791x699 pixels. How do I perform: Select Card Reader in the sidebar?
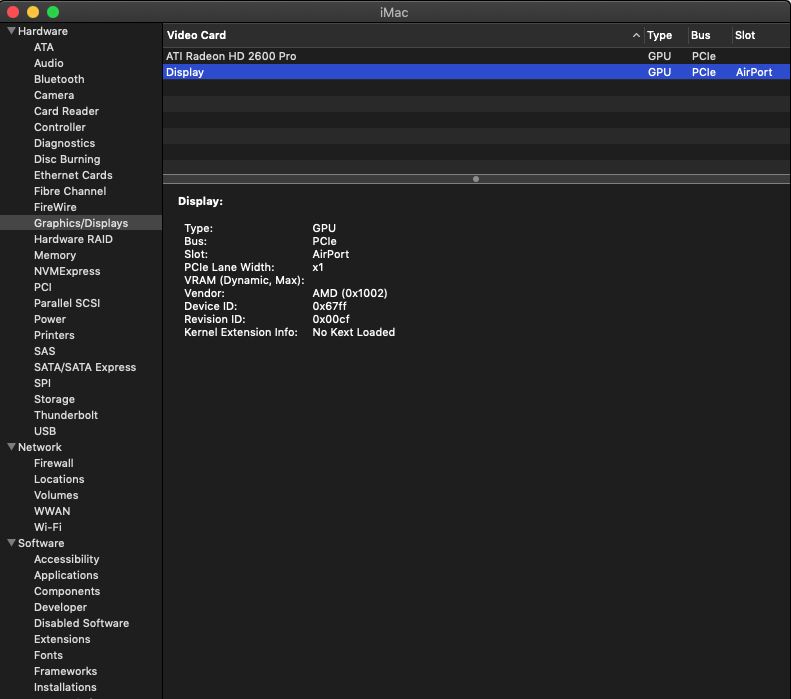coord(66,111)
